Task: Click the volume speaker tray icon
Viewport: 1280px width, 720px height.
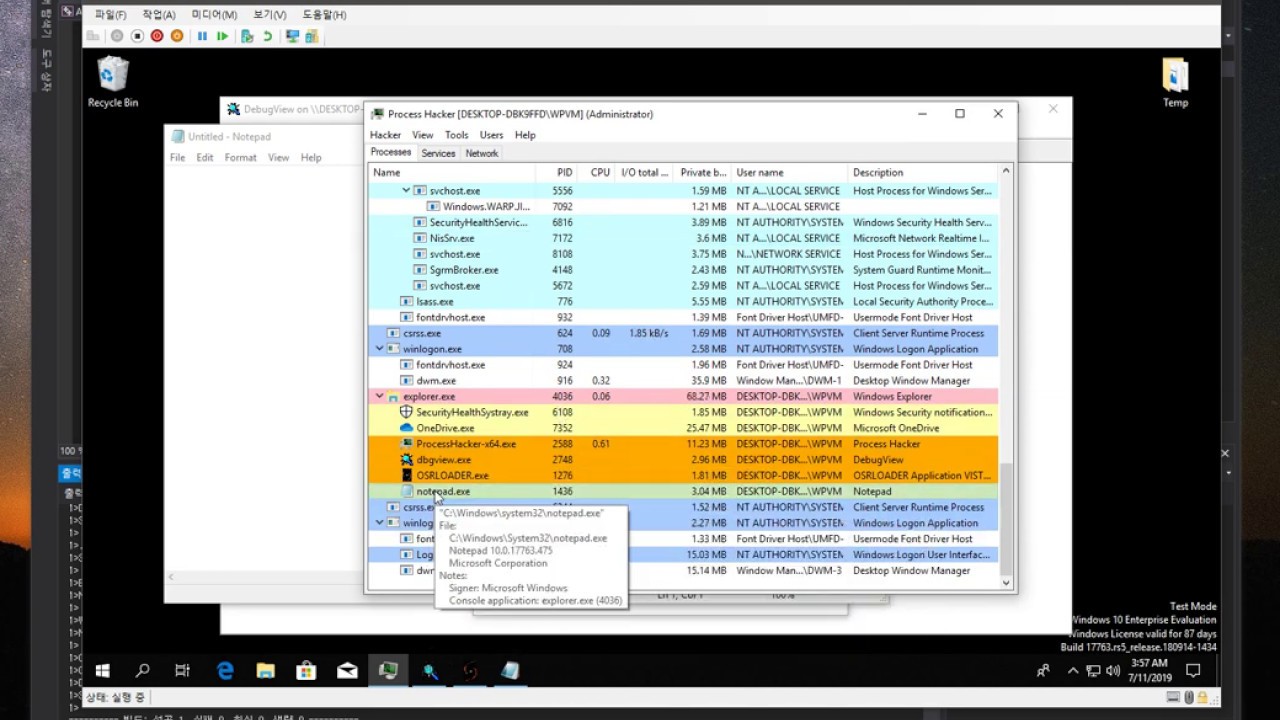Action: [x=1114, y=671]
